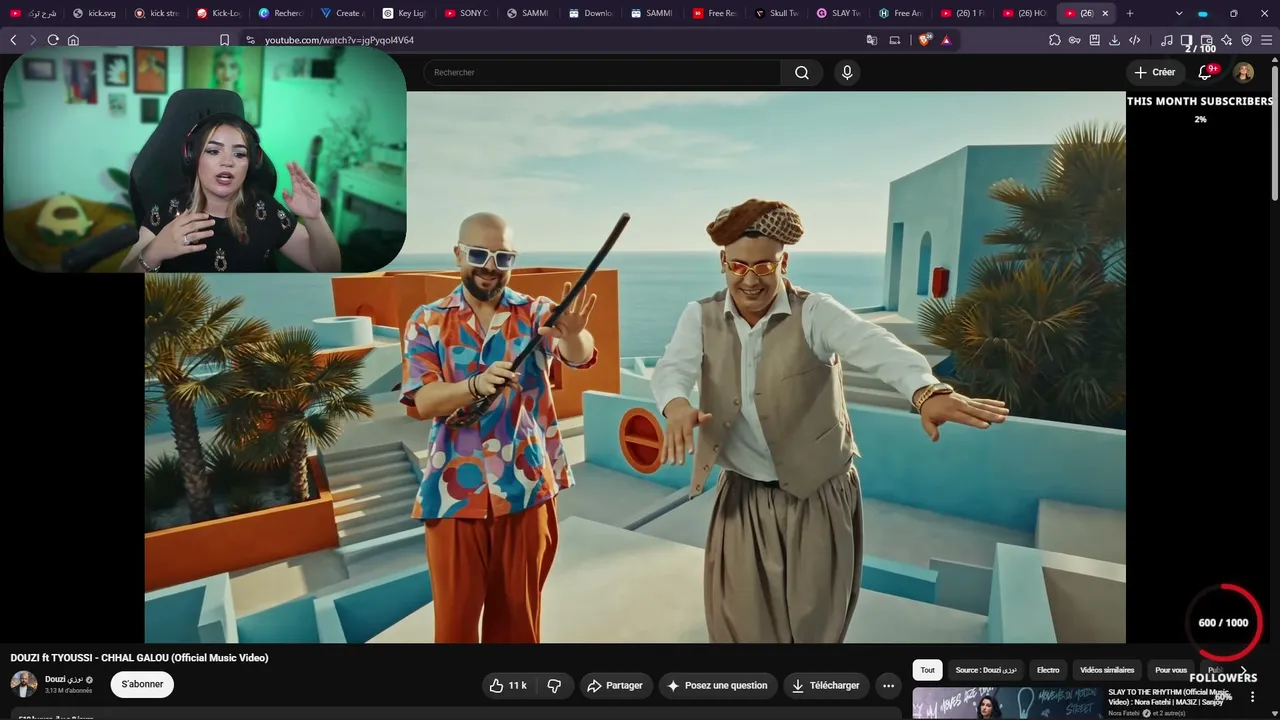Open the YouTube account avatar menu
This screenshot has width=1280, height=720.
click(1244, 72)
